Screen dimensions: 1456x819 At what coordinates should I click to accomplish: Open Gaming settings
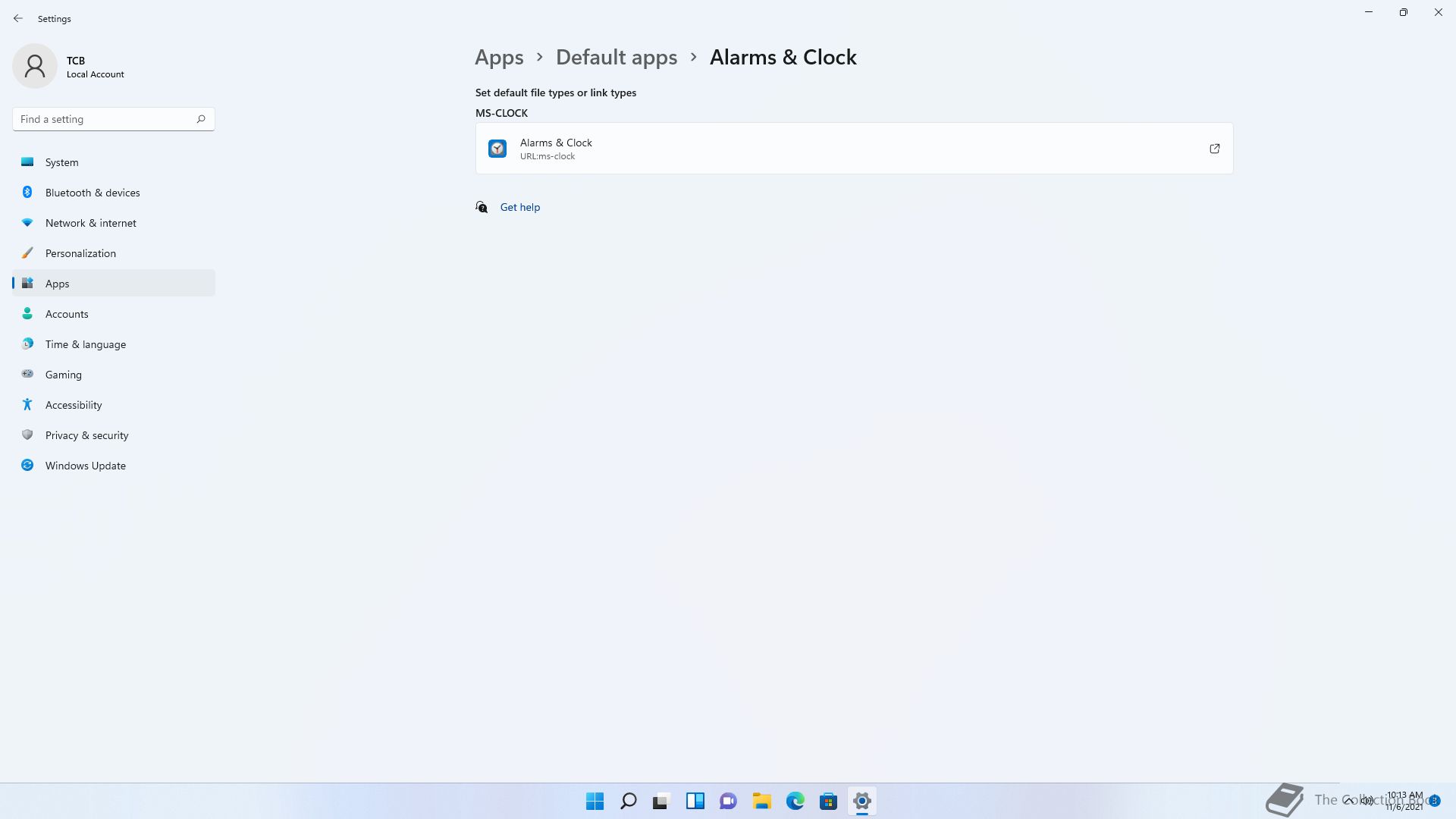(114, 375)
